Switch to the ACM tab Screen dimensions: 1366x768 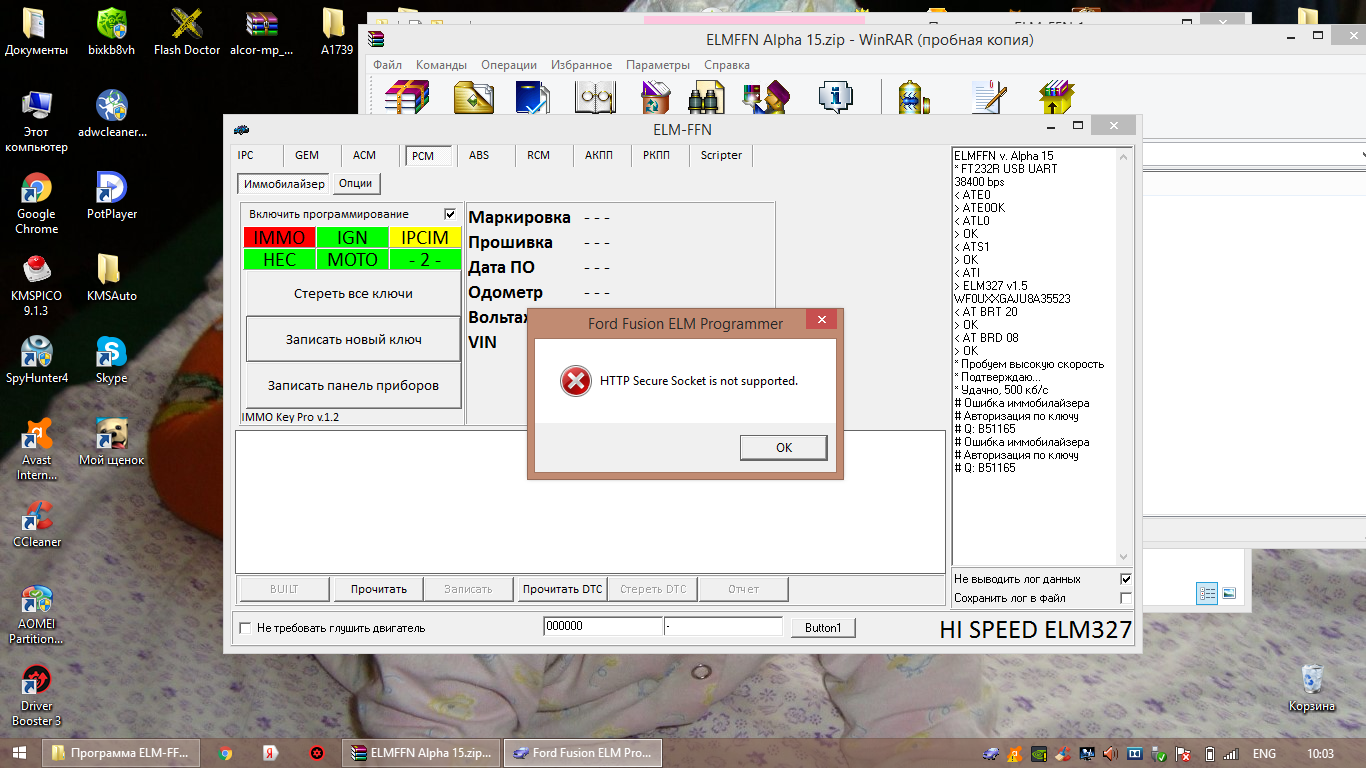coord(365,156)
